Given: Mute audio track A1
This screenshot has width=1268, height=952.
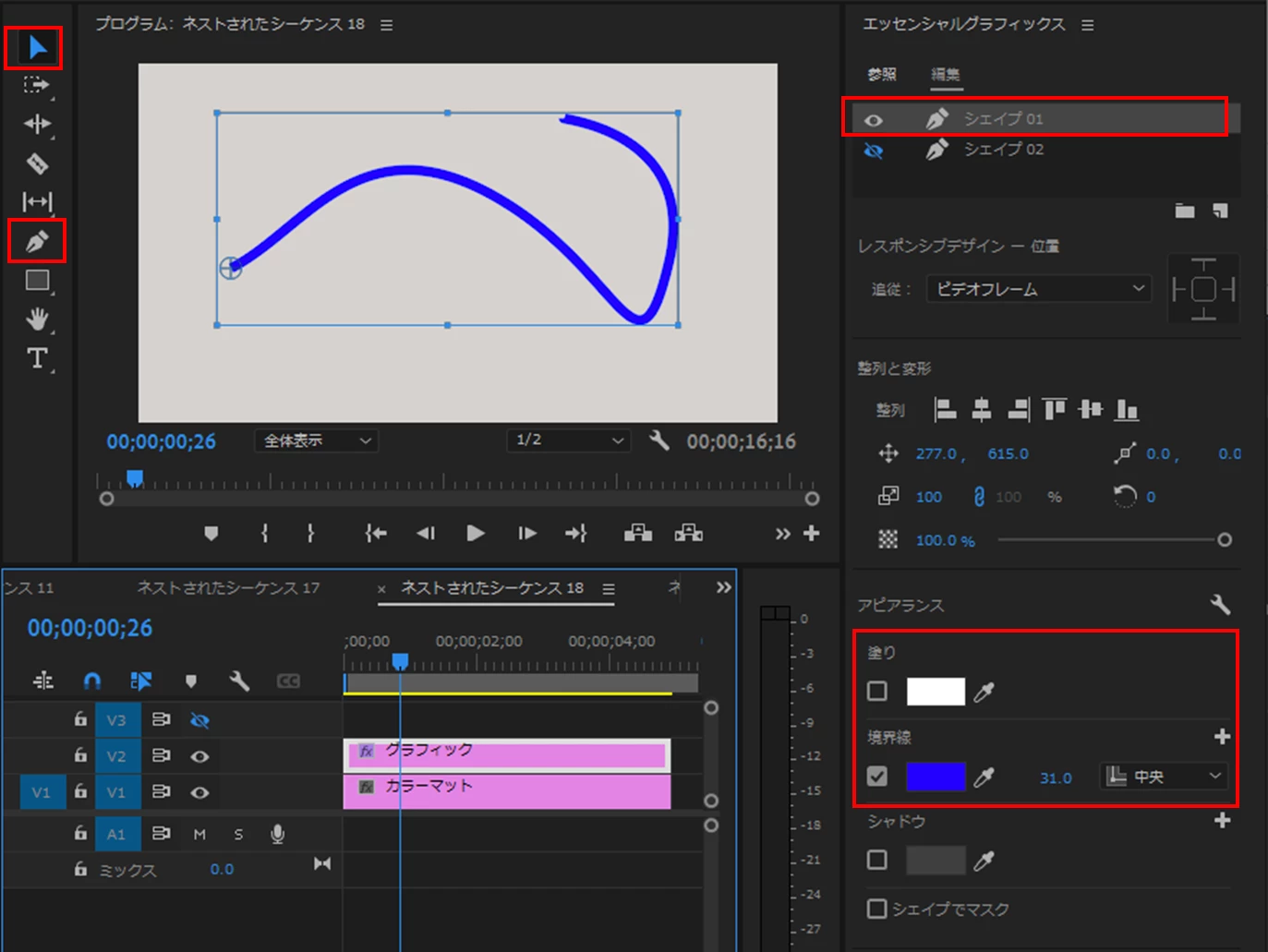Looking at the screenshot, I should pyautogui.click(x=199, y=834).
